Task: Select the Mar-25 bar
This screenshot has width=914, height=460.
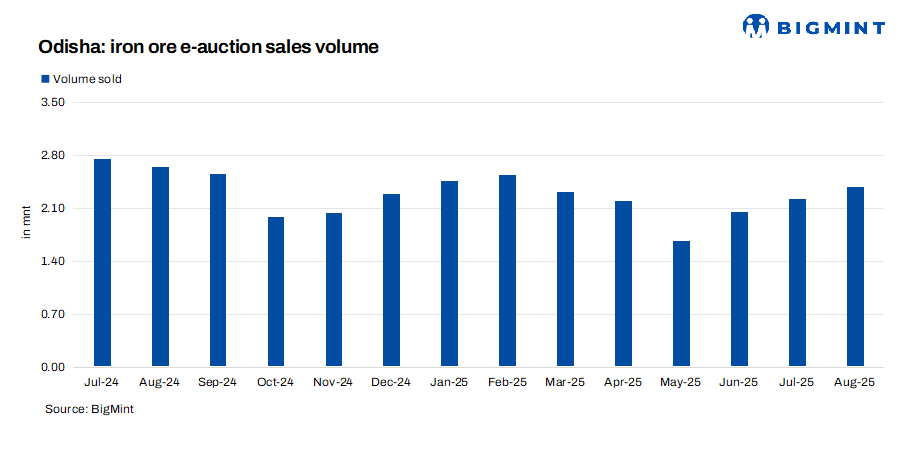Action: (566, 280)
